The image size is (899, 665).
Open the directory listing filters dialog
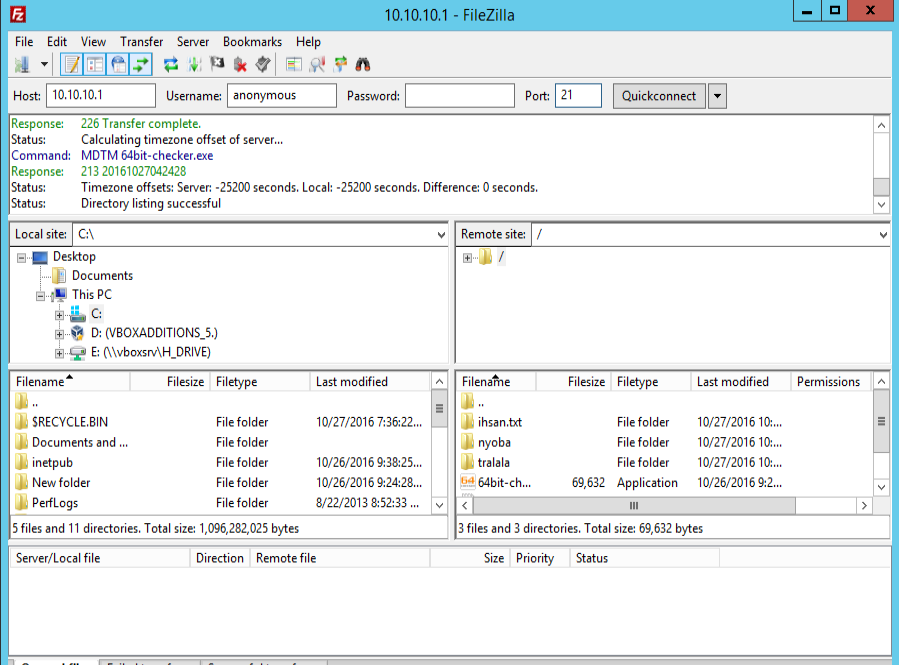pos(294,64)
